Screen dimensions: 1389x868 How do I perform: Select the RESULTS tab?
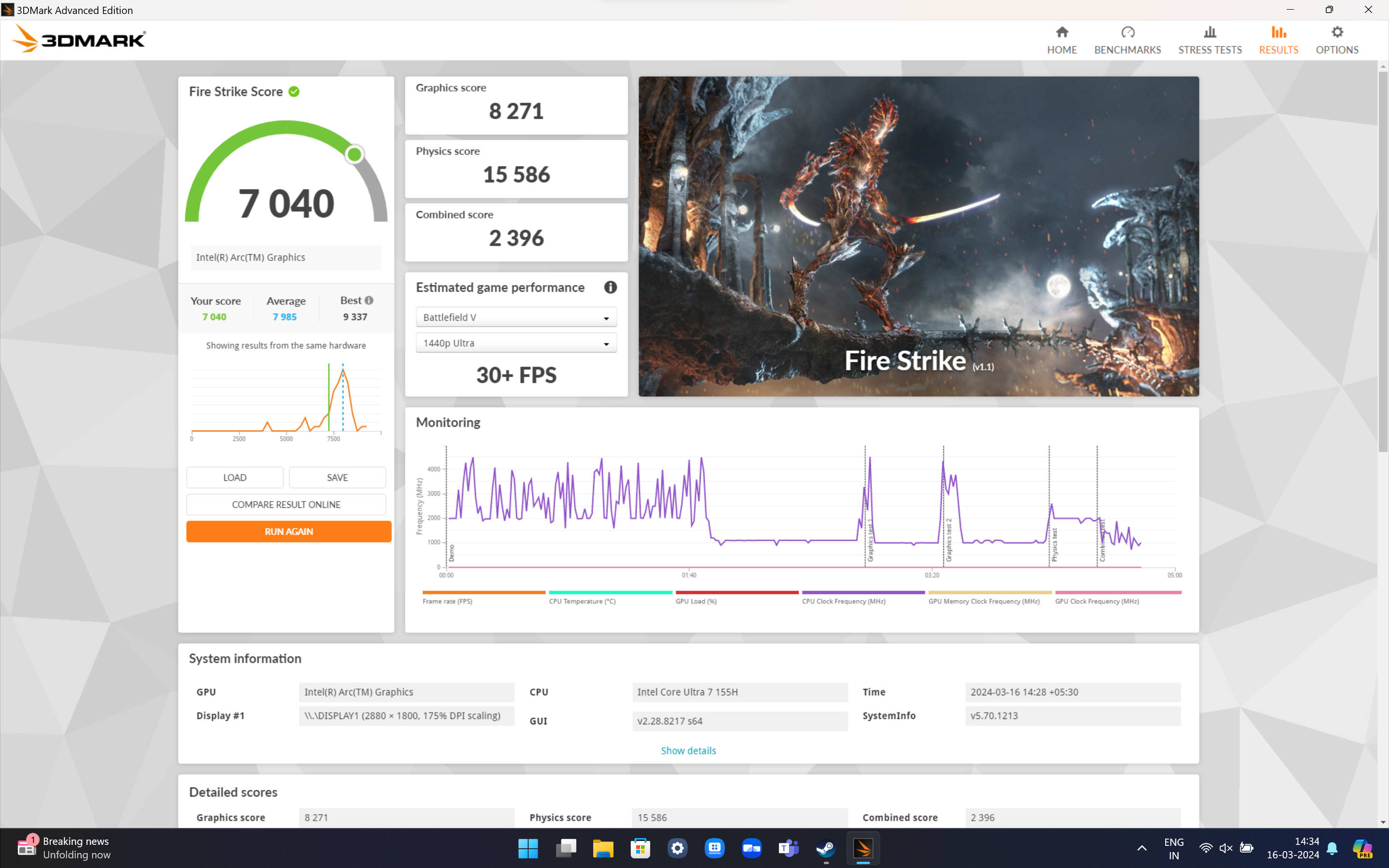(1278, 40)
